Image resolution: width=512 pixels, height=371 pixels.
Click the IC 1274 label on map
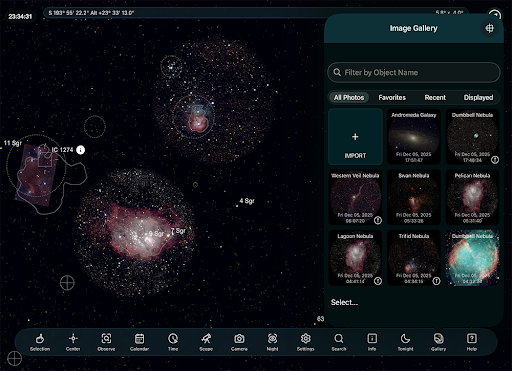click(x=62, y=150)
